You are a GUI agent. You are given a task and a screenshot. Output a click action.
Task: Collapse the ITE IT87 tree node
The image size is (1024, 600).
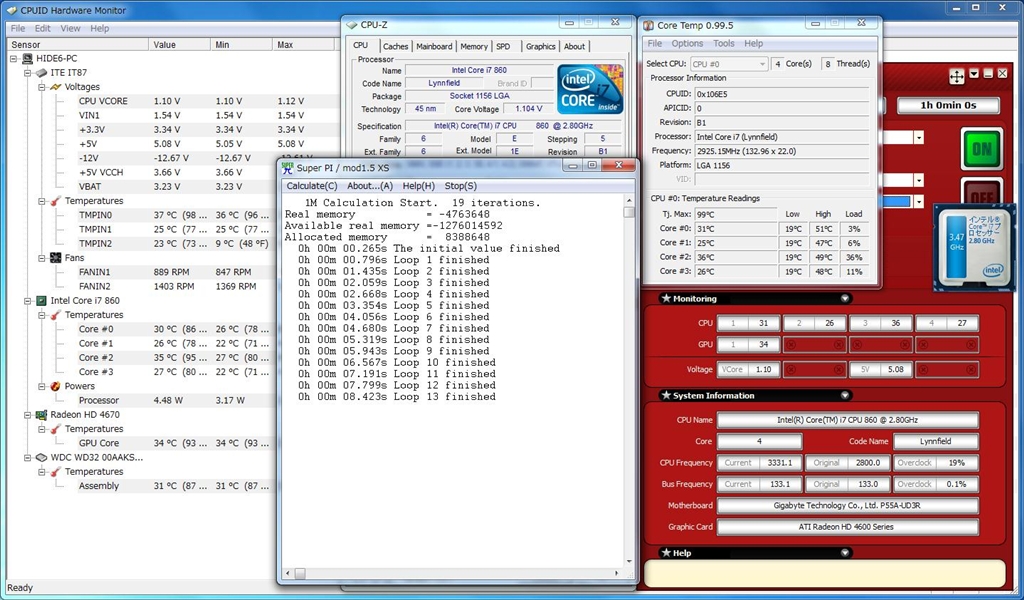pos(27,73)
